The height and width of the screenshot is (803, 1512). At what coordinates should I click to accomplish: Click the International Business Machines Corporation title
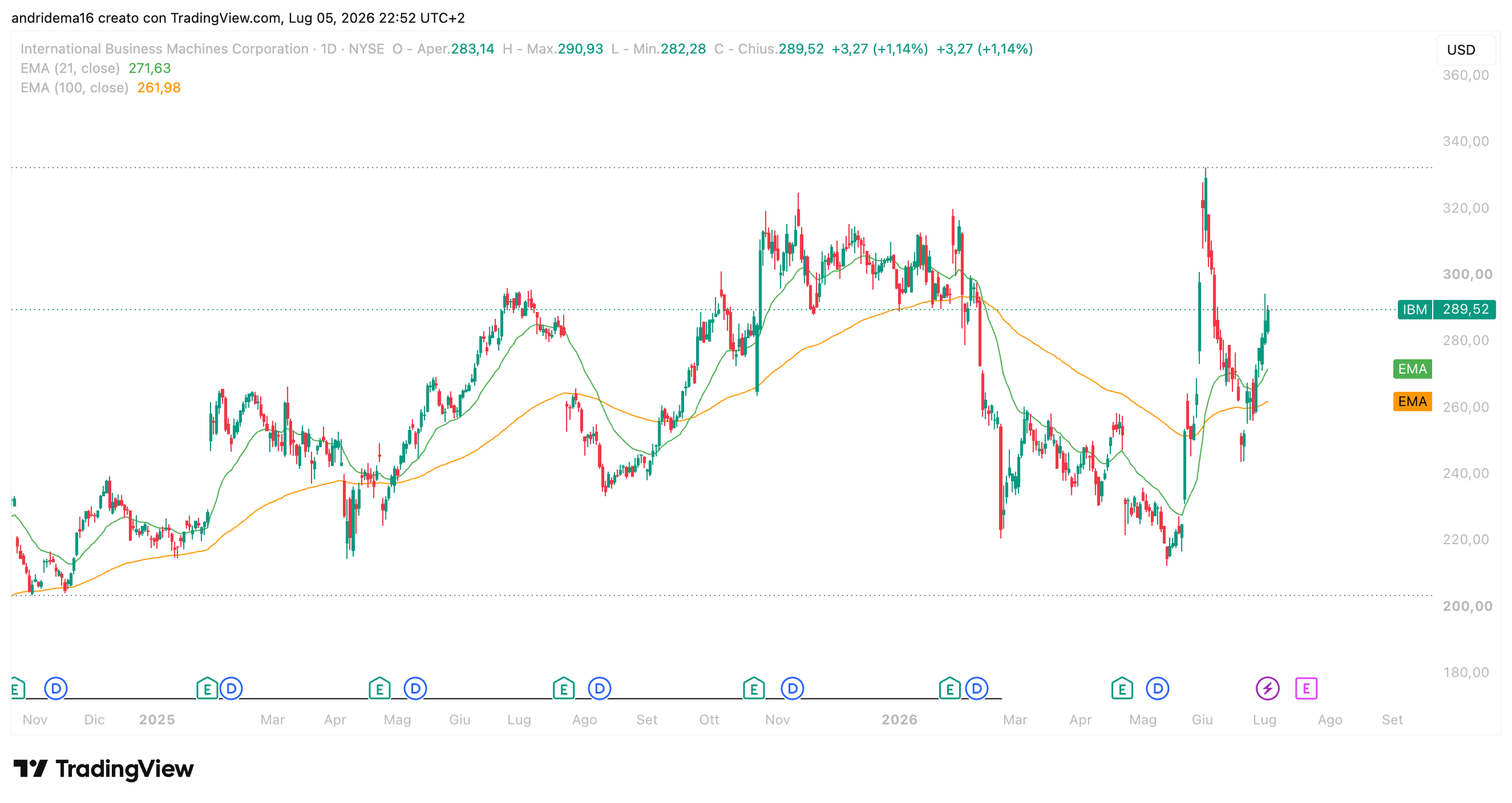coord(165,49)
